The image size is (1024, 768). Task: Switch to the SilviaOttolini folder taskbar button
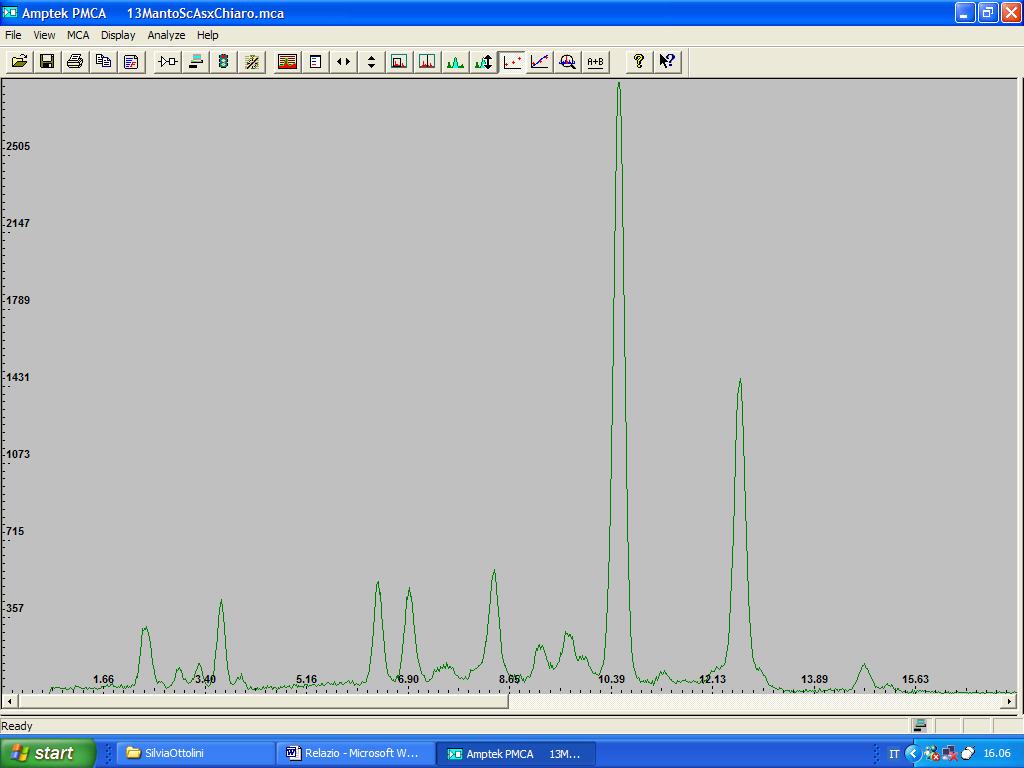point(195,753)
